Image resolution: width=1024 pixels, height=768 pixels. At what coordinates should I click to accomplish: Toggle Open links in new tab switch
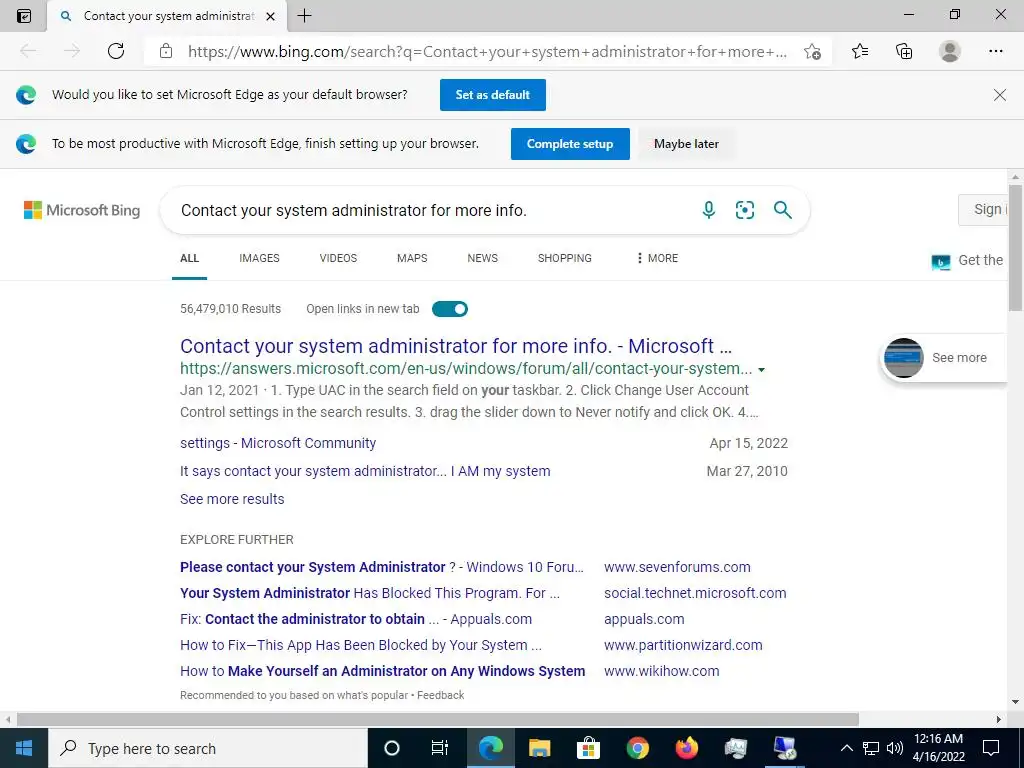coord(450,309)
